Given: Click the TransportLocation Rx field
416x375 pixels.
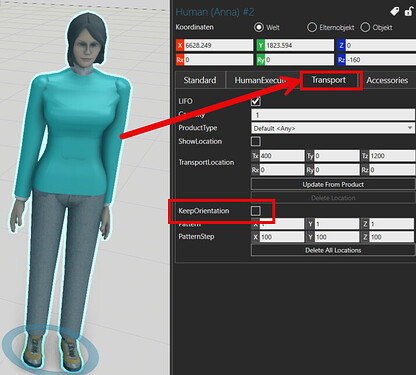Looking at the screenshot, I should (282, 170).
